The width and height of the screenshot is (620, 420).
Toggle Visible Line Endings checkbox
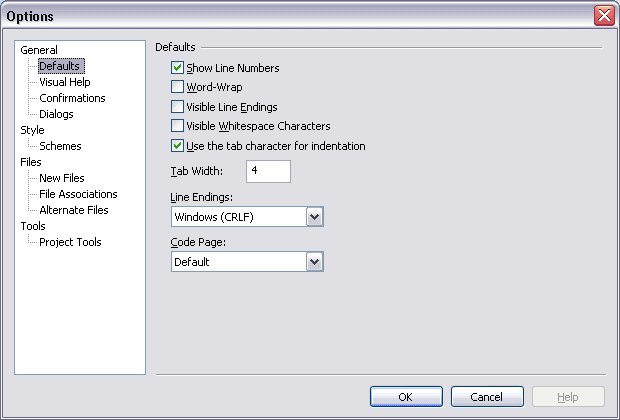point(178,107)
